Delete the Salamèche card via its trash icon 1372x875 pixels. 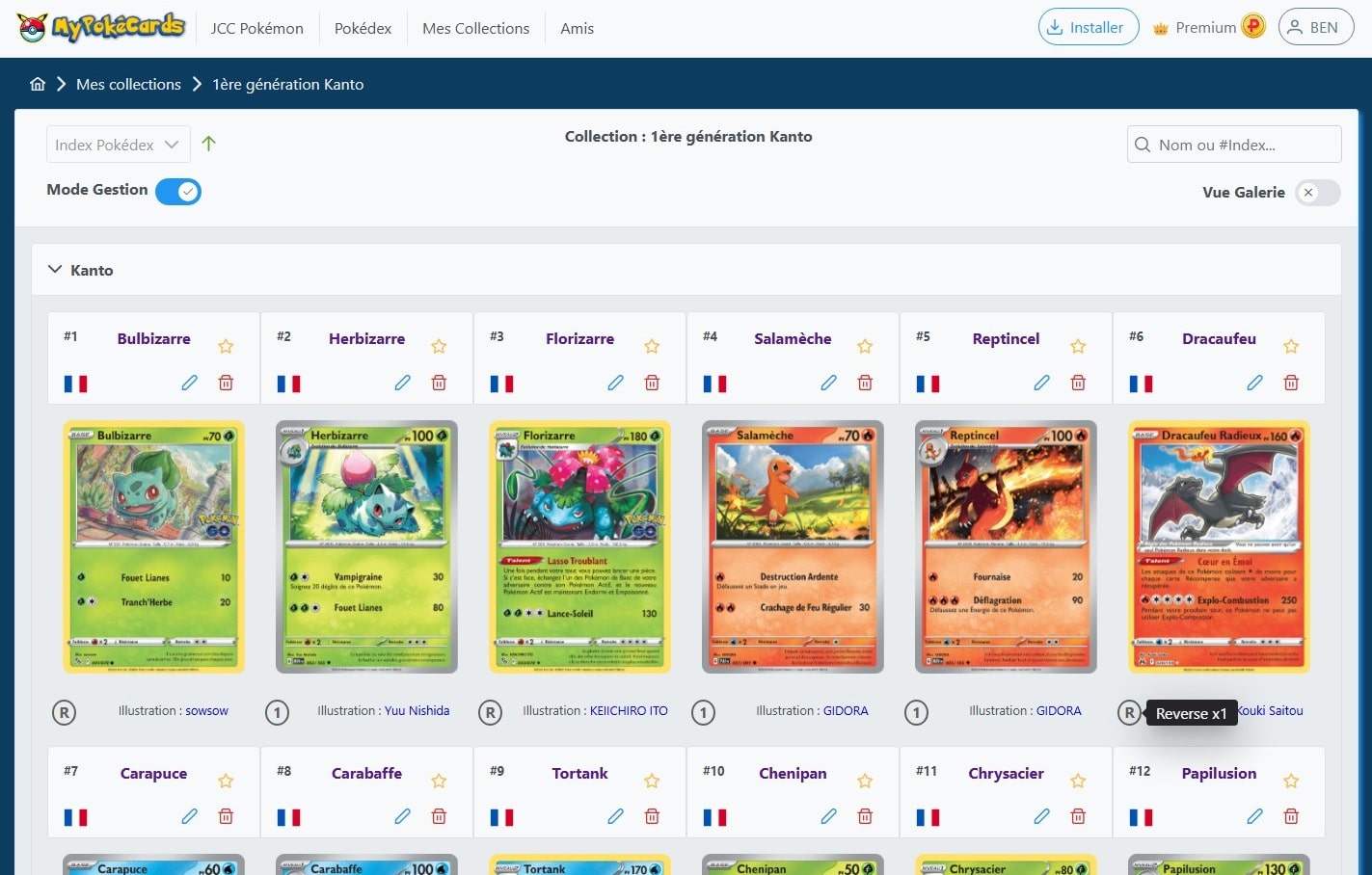(x=865, y=383)
